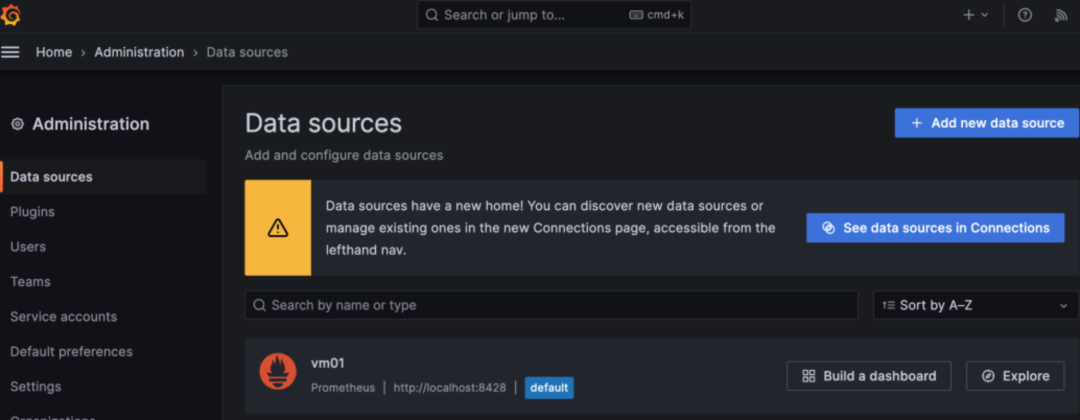Screen dimensions: 1080x420
Task: Open the news feed RSS icon
Action: 1061,15
